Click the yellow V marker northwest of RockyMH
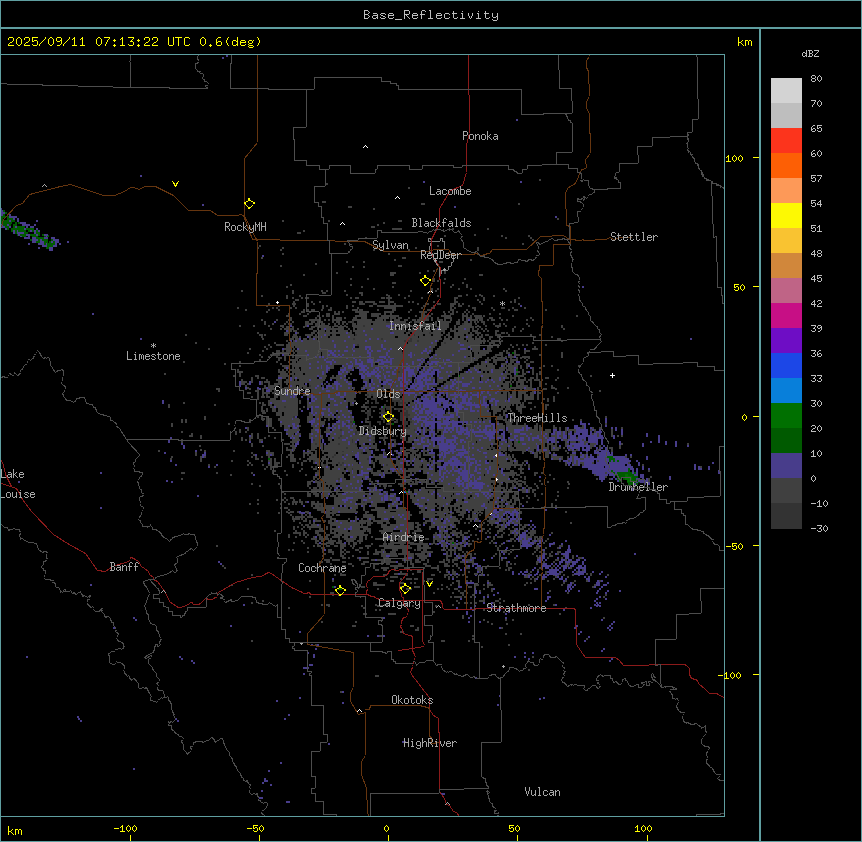Viewport: 862px width, 842px height. coord(175,184)
